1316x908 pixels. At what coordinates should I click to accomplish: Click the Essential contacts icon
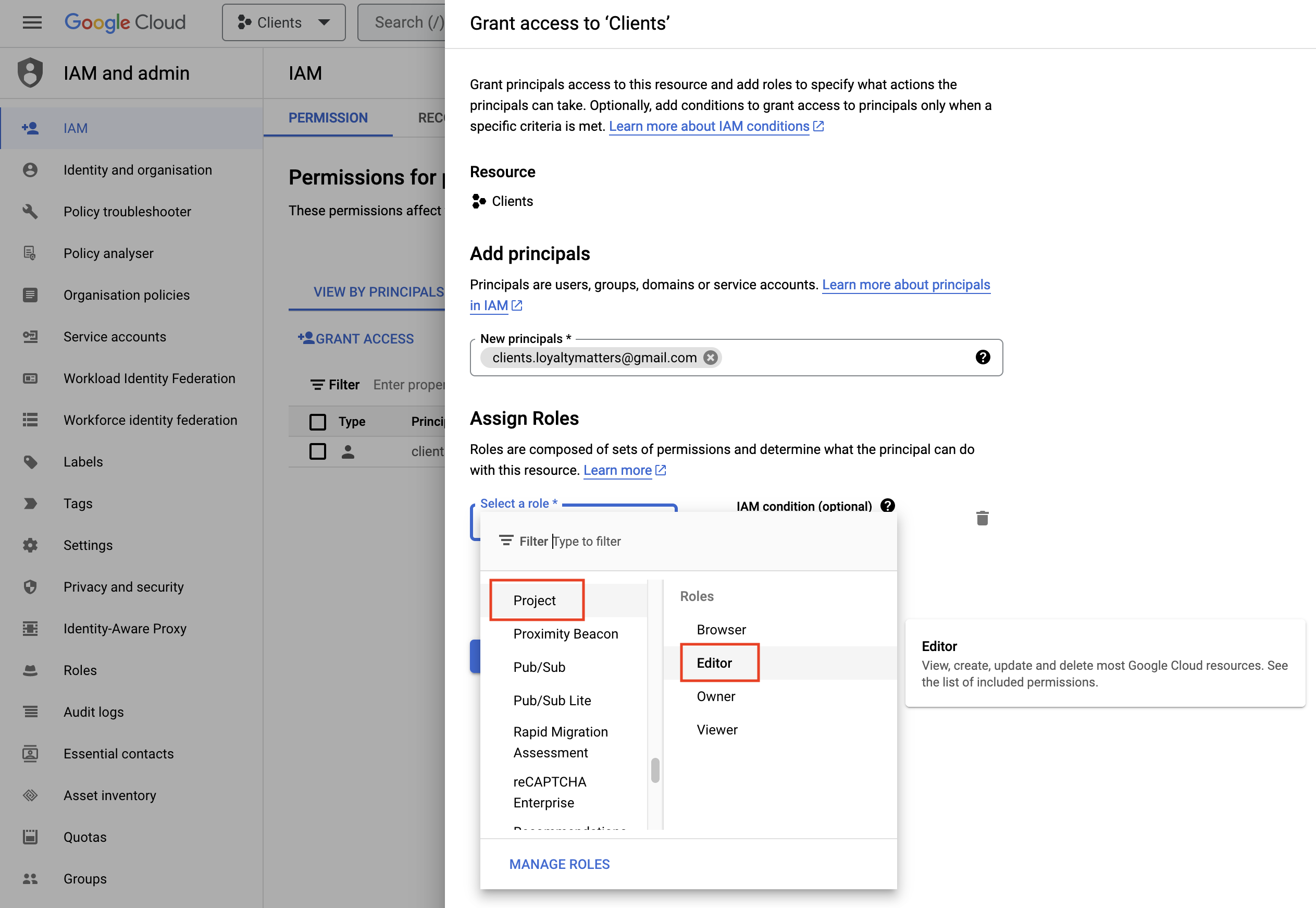click(30, 753)
